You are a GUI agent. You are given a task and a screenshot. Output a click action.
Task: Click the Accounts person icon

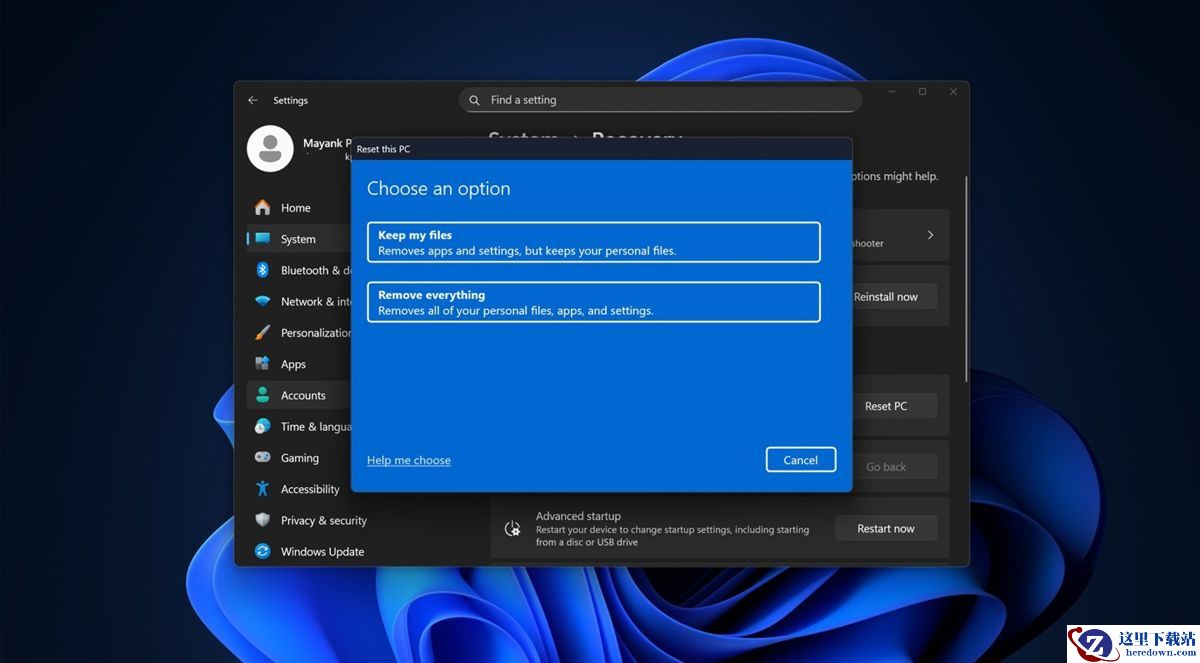[x=262, y=395]
